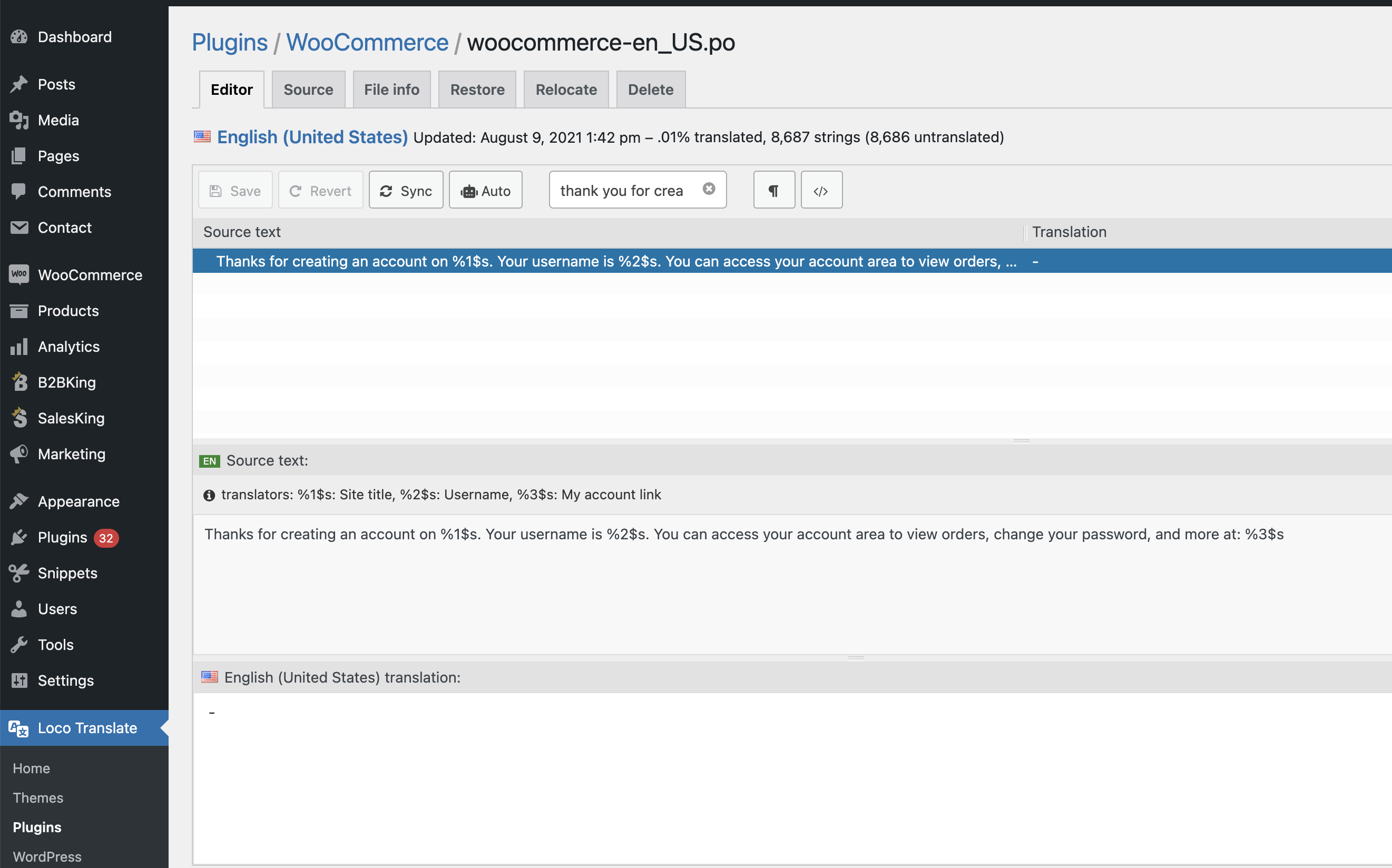Image resolution: width=1392 pixels, height=868 pixels.
Task: Toggle code view button
Action: point(821,190)
